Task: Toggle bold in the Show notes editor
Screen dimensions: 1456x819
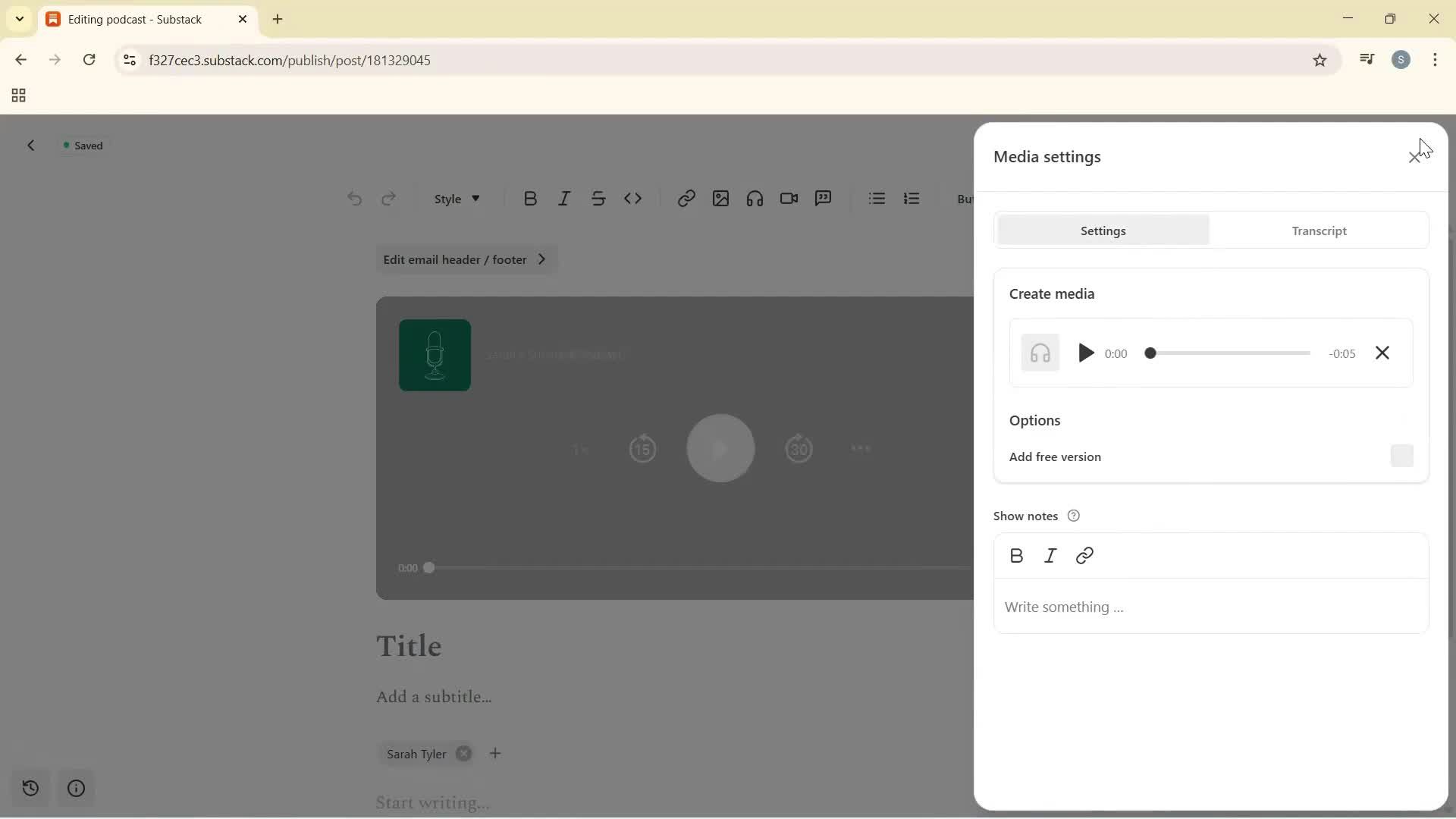Action: point(1016,555)
